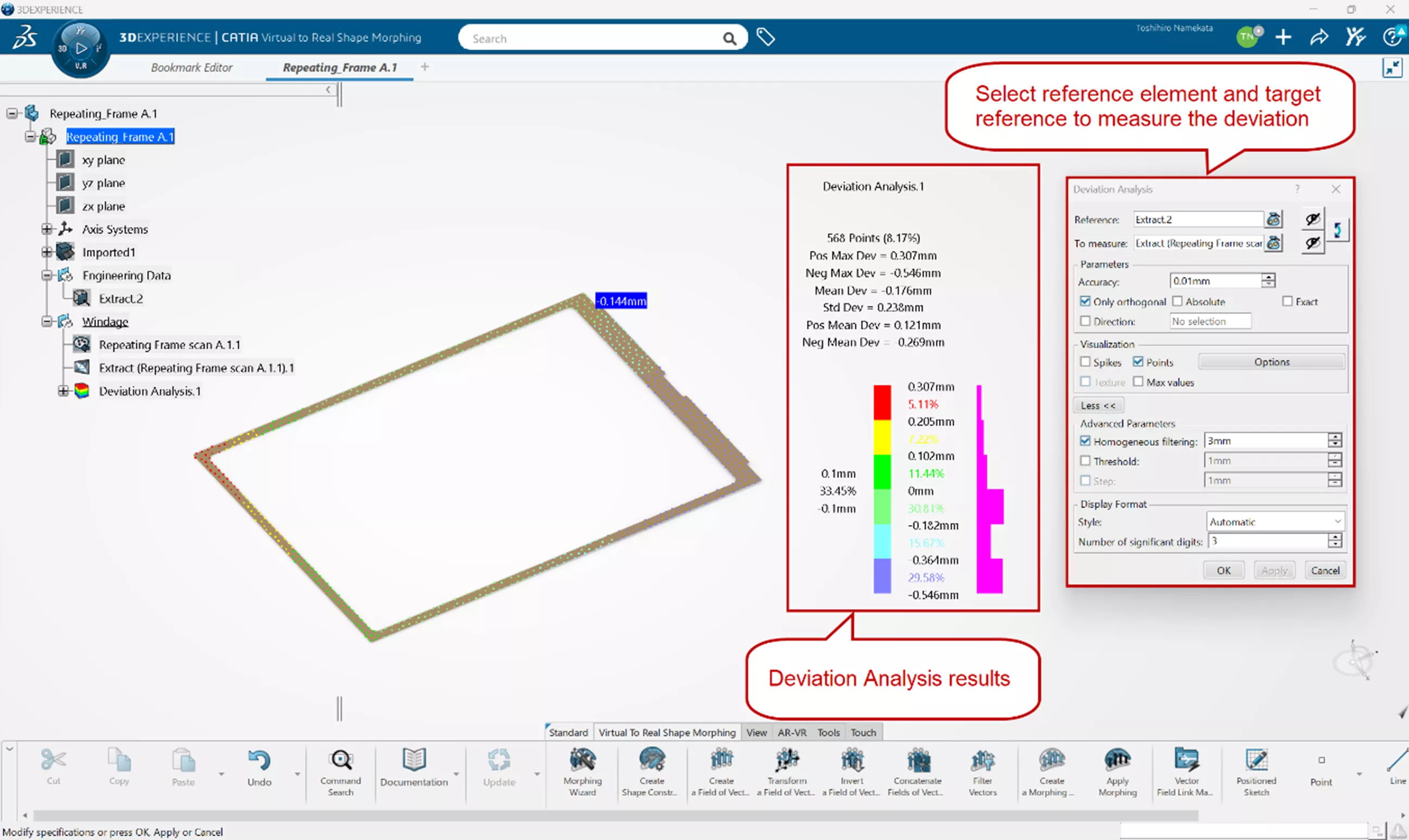
Task: Hide the Reference element with eye icon
Action: coord(1312,219)
